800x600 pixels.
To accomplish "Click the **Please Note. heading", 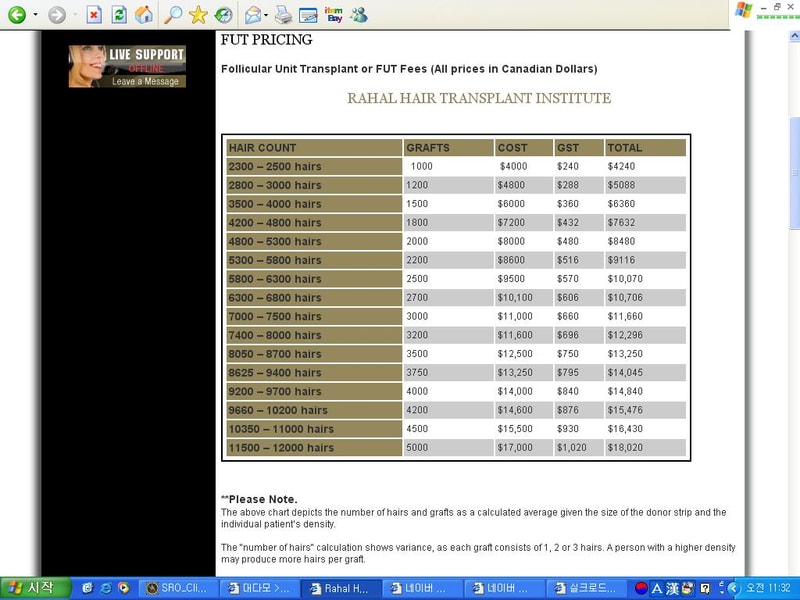I will (x=259, y=499).
